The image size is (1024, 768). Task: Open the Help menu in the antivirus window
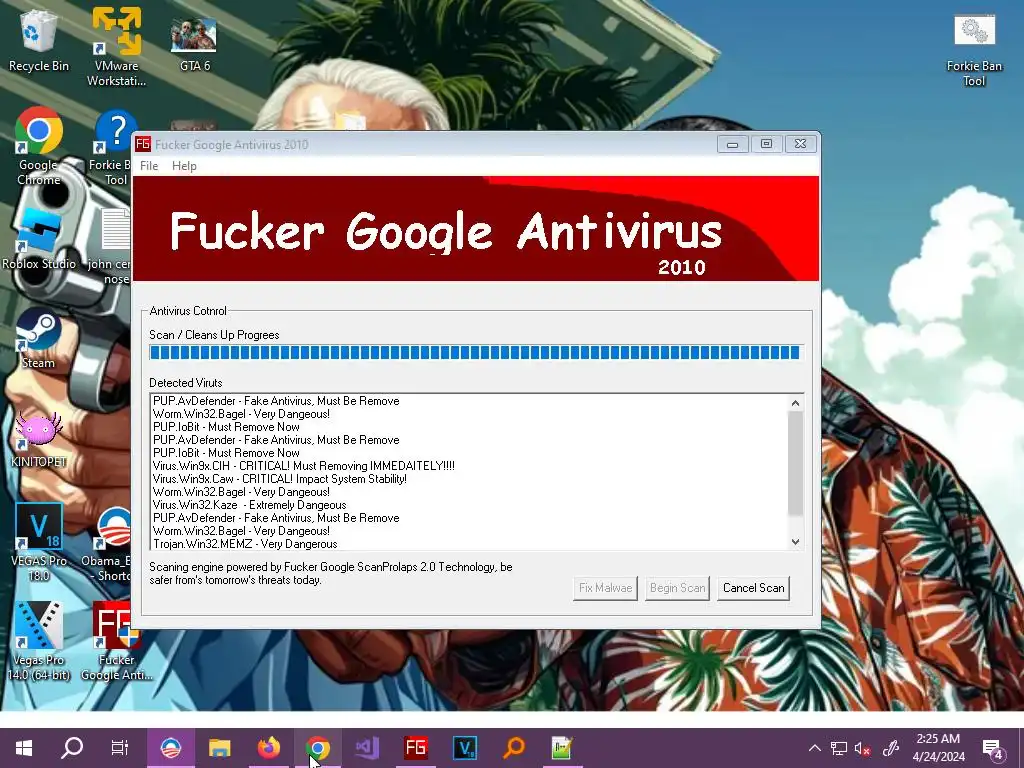pyautogui.click(x=184, y=166)
